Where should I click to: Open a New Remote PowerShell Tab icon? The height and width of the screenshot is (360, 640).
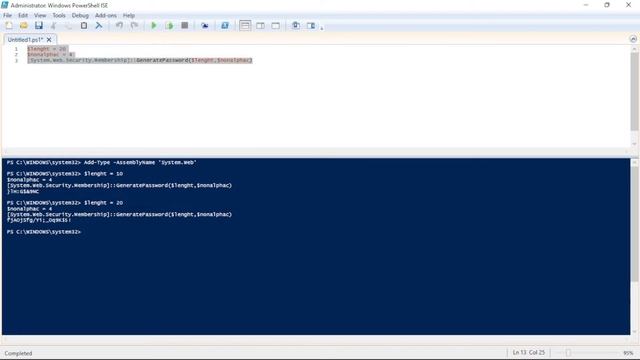[205, 26]
